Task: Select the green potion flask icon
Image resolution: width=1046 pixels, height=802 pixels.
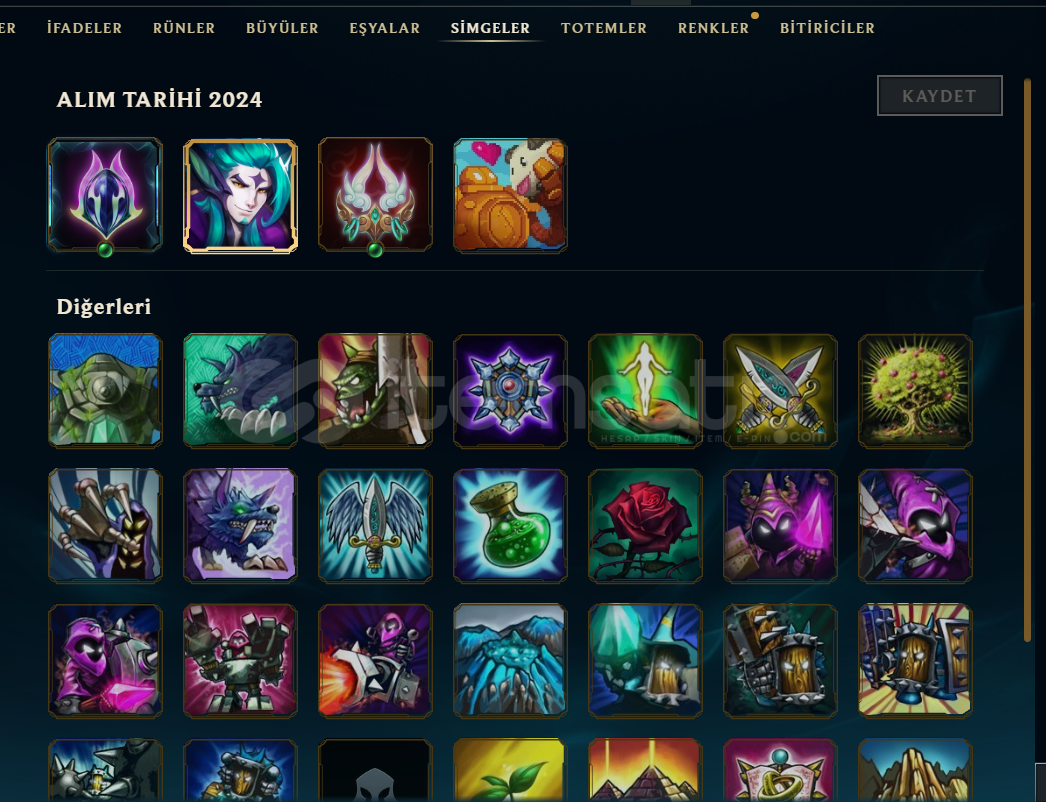Action: point(510,526)
